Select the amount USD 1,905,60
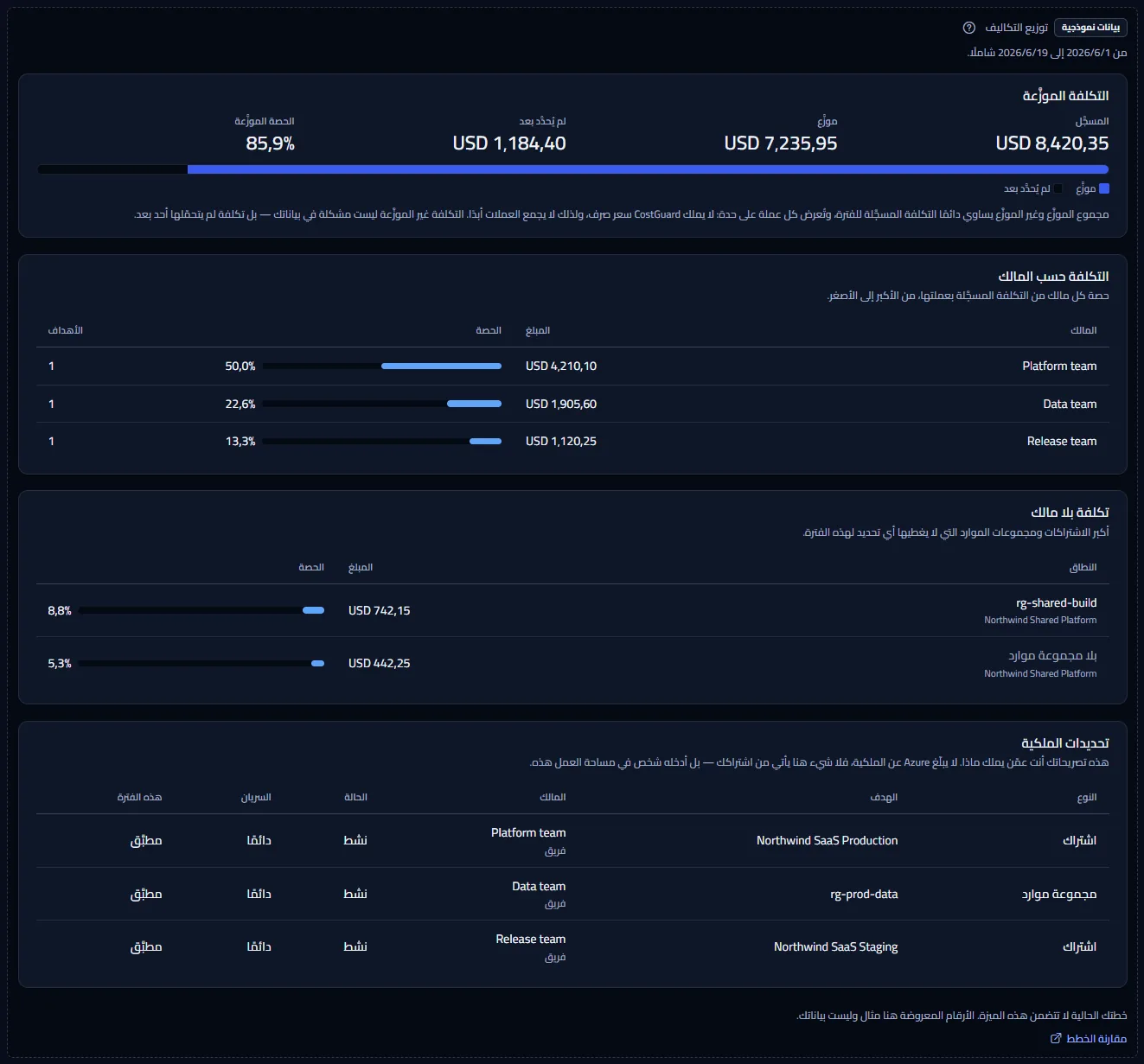Screen dimensions: 1144x1064 pyautogui.click(x=561, y=404)
